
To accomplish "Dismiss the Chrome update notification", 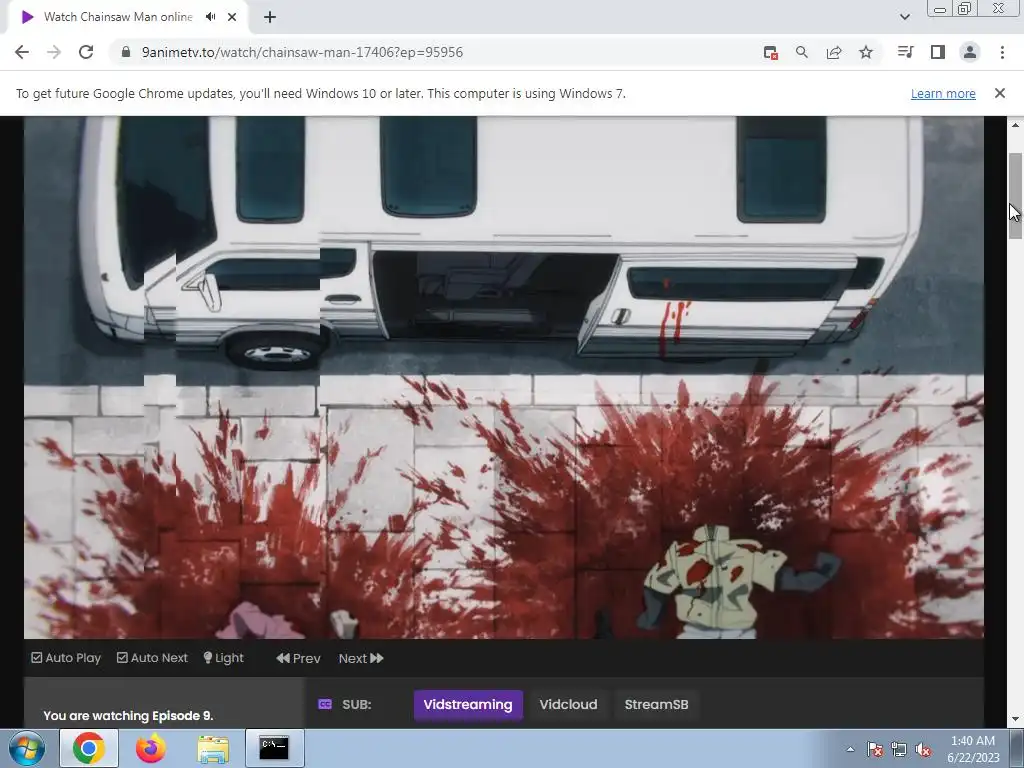I will click(x=1000, y=93).
